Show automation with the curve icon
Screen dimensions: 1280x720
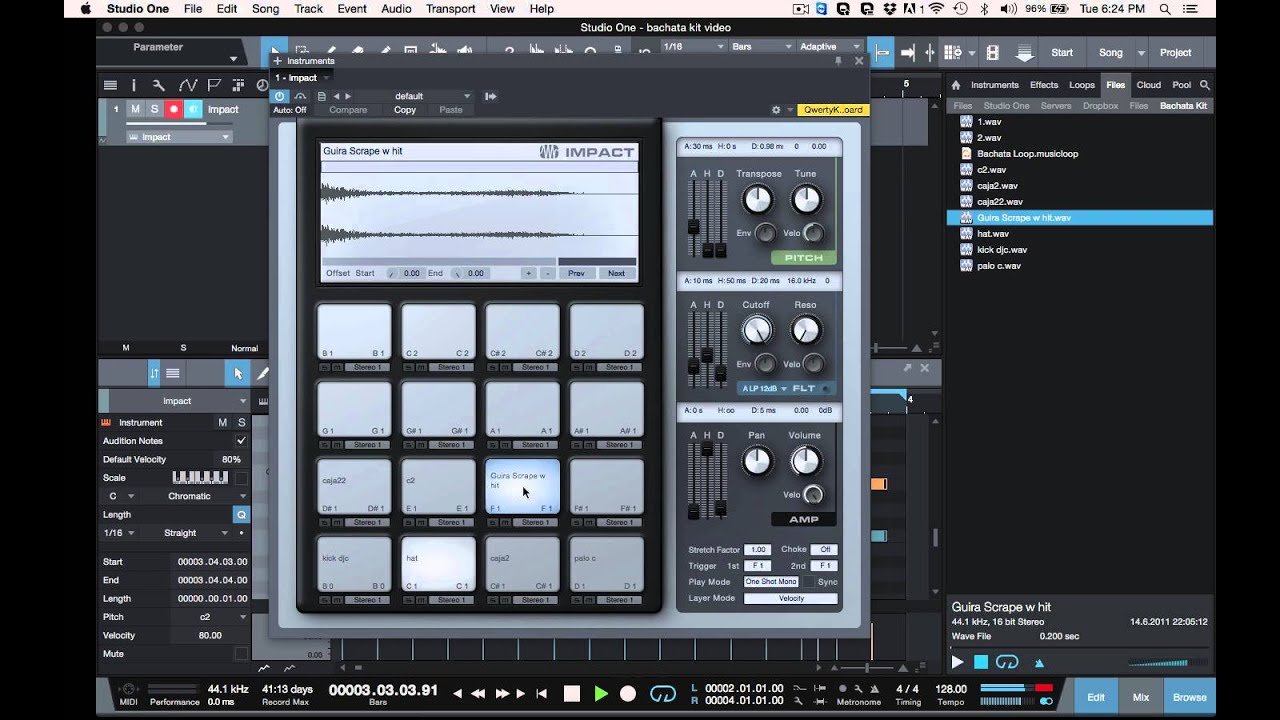[x=187, y=85]
